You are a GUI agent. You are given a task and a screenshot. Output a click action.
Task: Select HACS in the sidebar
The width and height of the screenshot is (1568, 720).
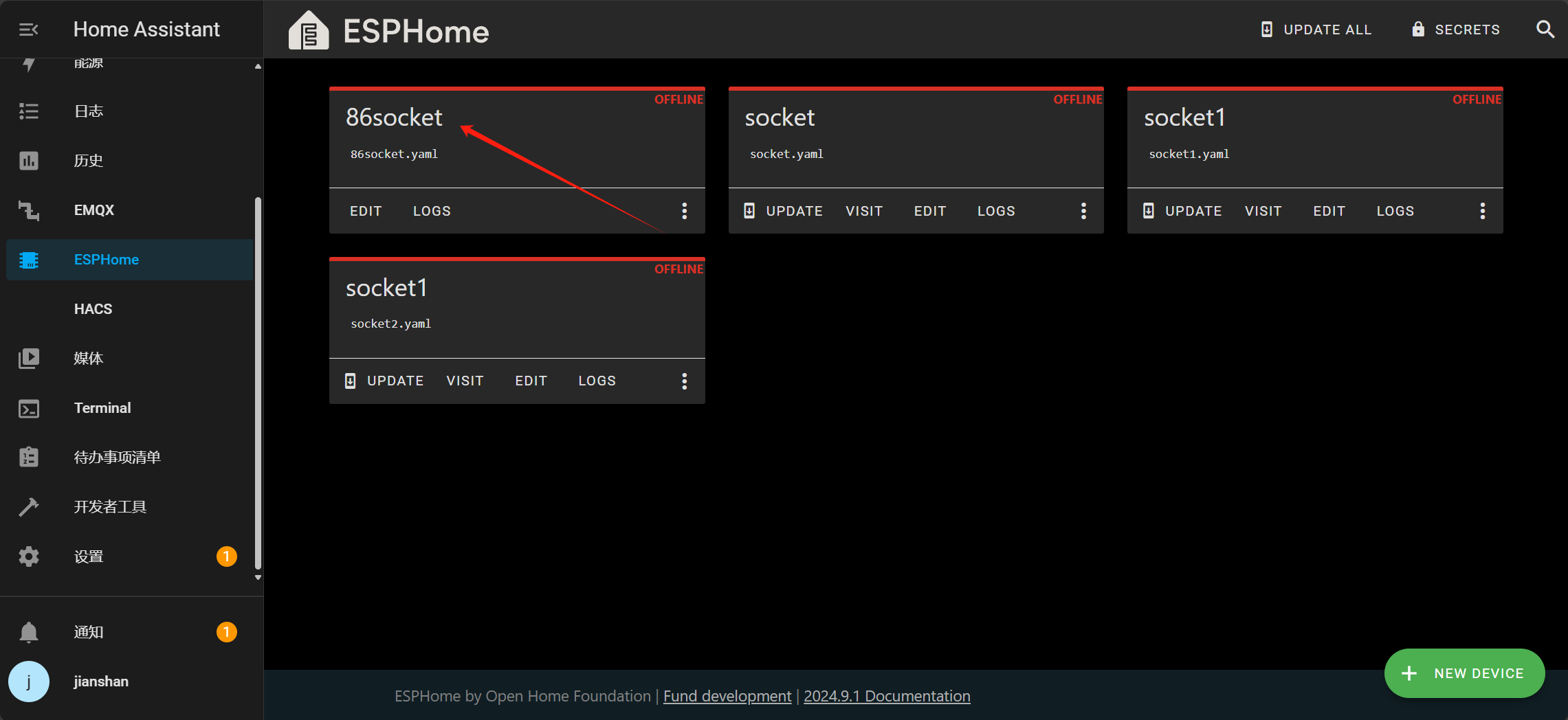tap(129, 309)
